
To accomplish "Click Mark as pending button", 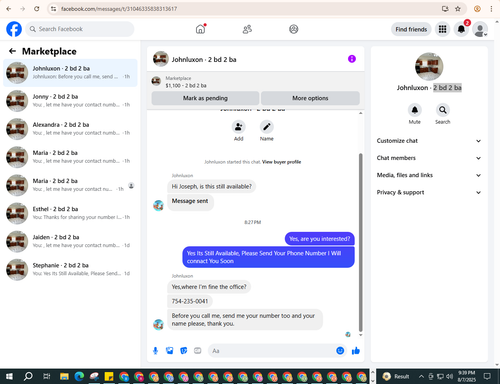I will [x=205, y=98].
